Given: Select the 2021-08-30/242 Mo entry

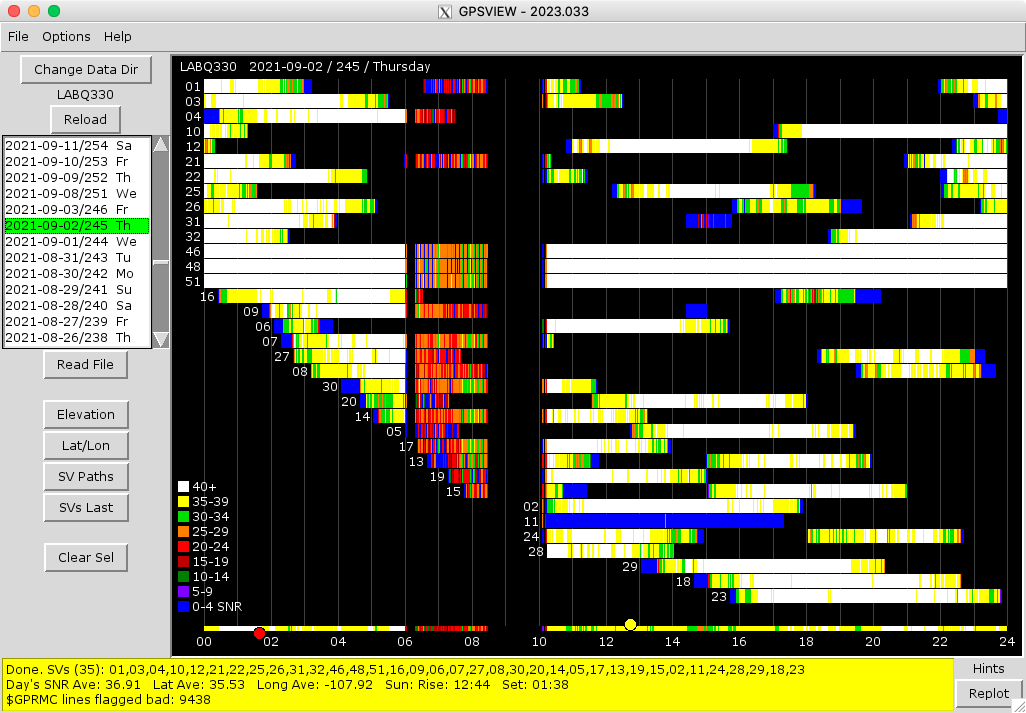Looking at the screenshot, I should [x=76, y=274].
